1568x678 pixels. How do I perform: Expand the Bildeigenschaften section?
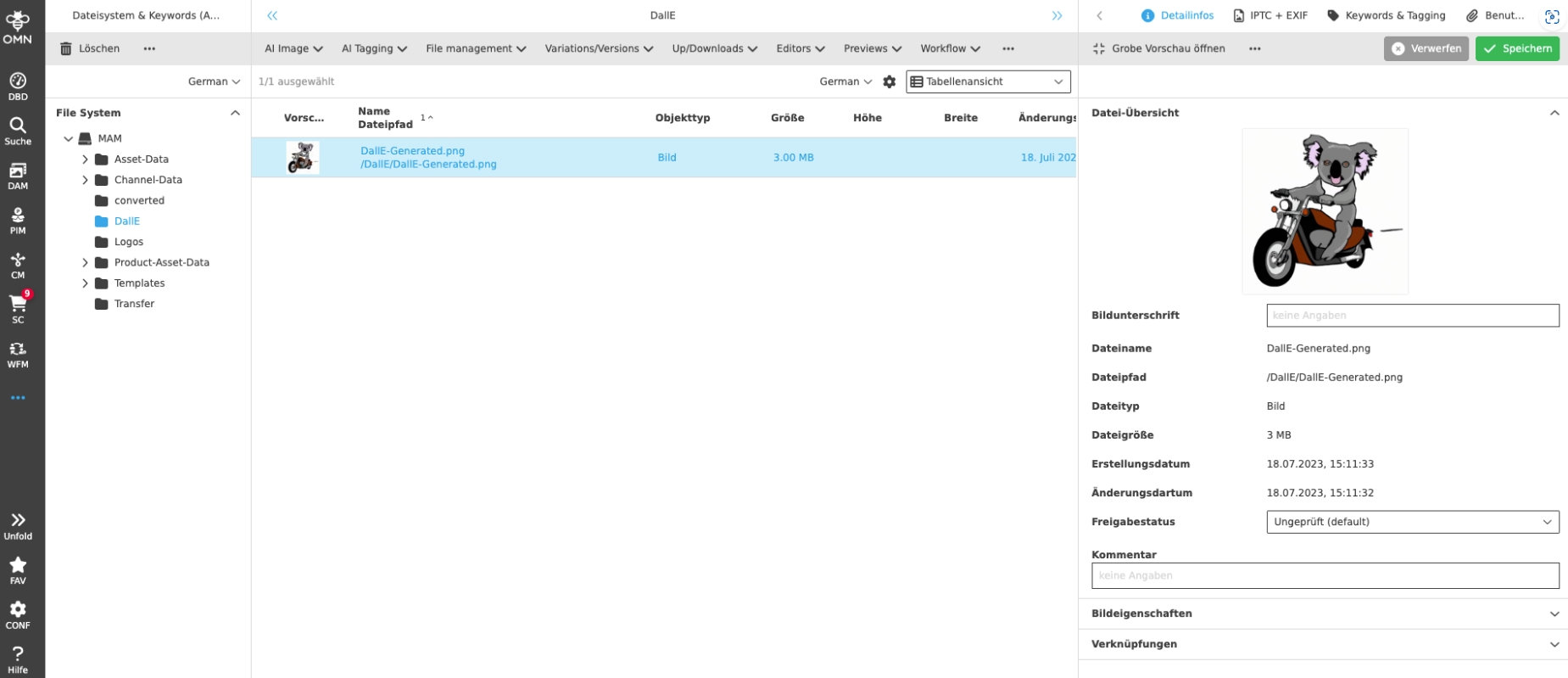click(x=1554, y=614)
